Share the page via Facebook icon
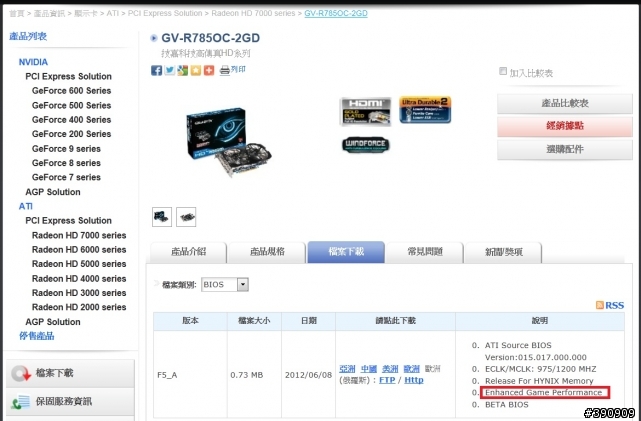Screen dimensions: 641x421 click(x=156, y=70)
